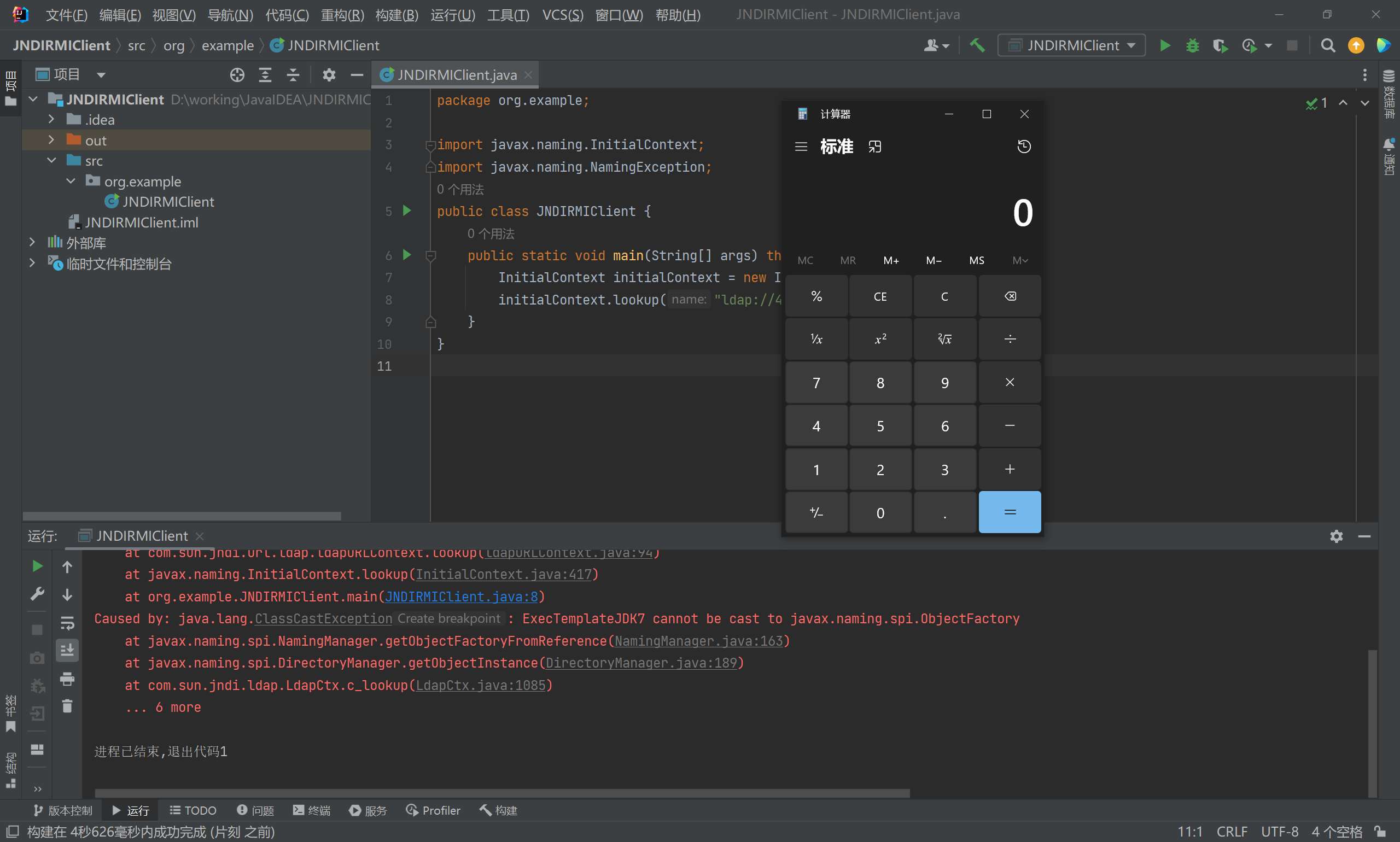Viewport: 1400px width, 842px height.
Task: Toggle soft-wrap in run console
Action: [x=67, y=623]
